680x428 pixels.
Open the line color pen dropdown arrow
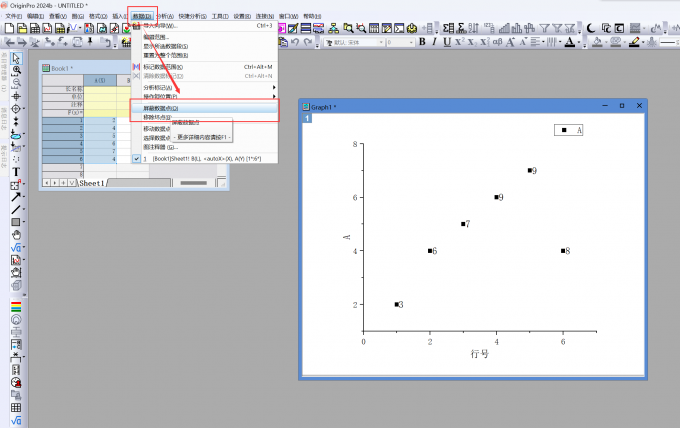coord(643,42)
